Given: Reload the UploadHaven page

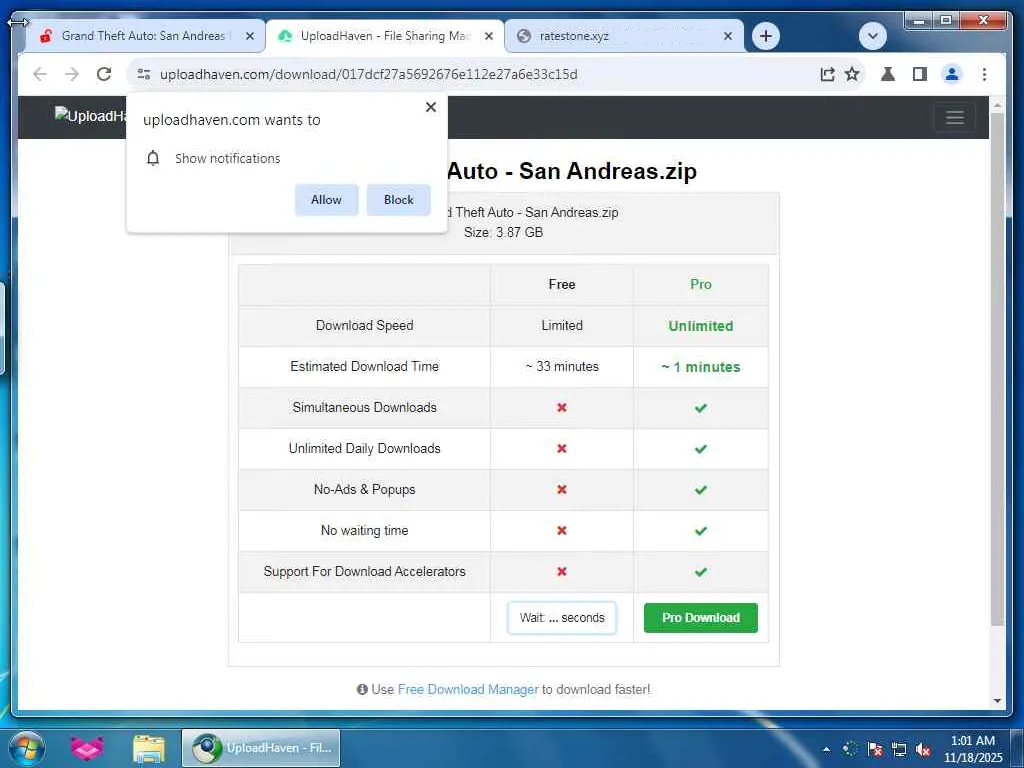Looking at the screenshot, I should click(104, 74).
